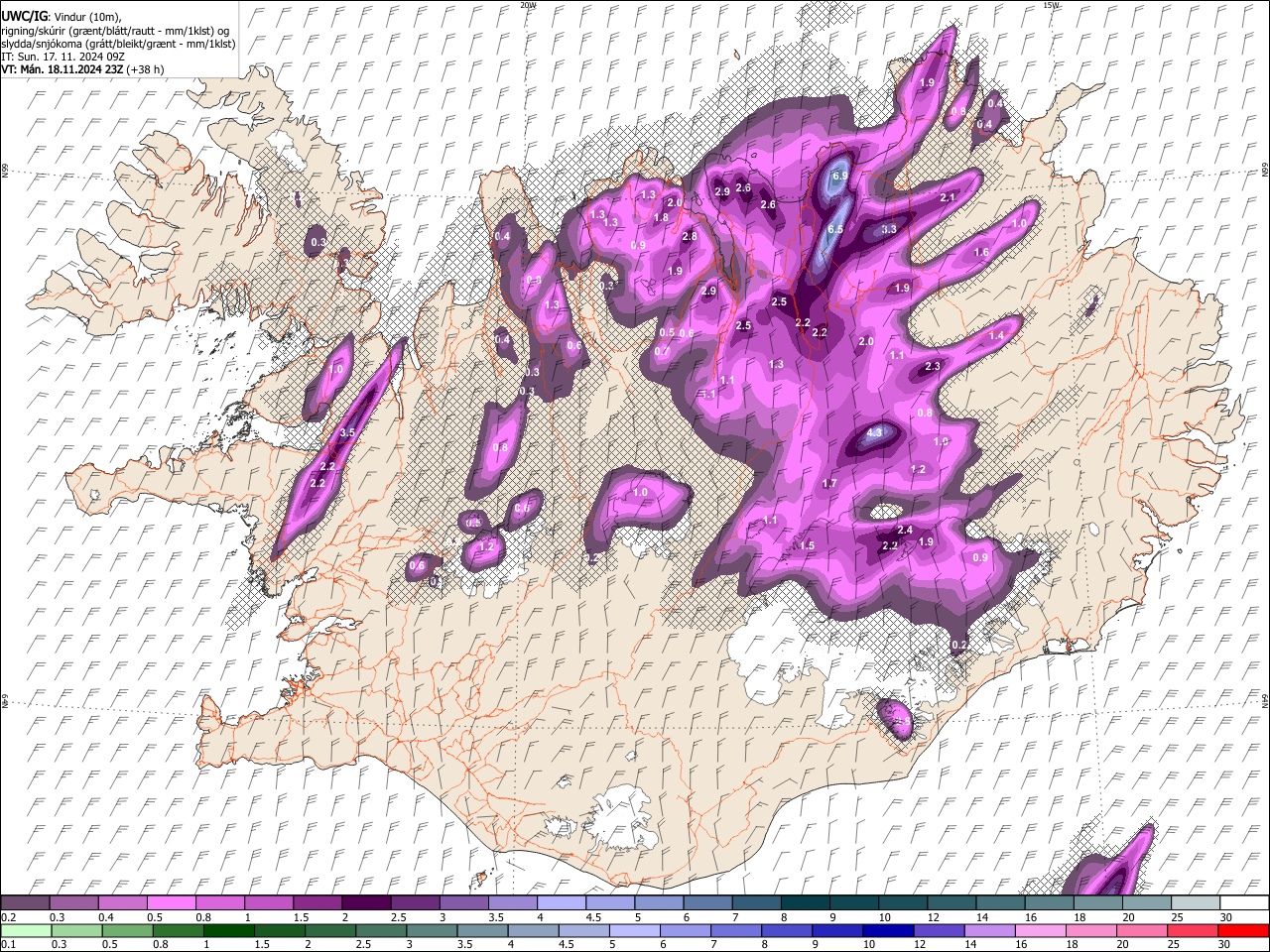Choose the lavender snow-scale swatch labeled 4

click(x=560, y=903)
